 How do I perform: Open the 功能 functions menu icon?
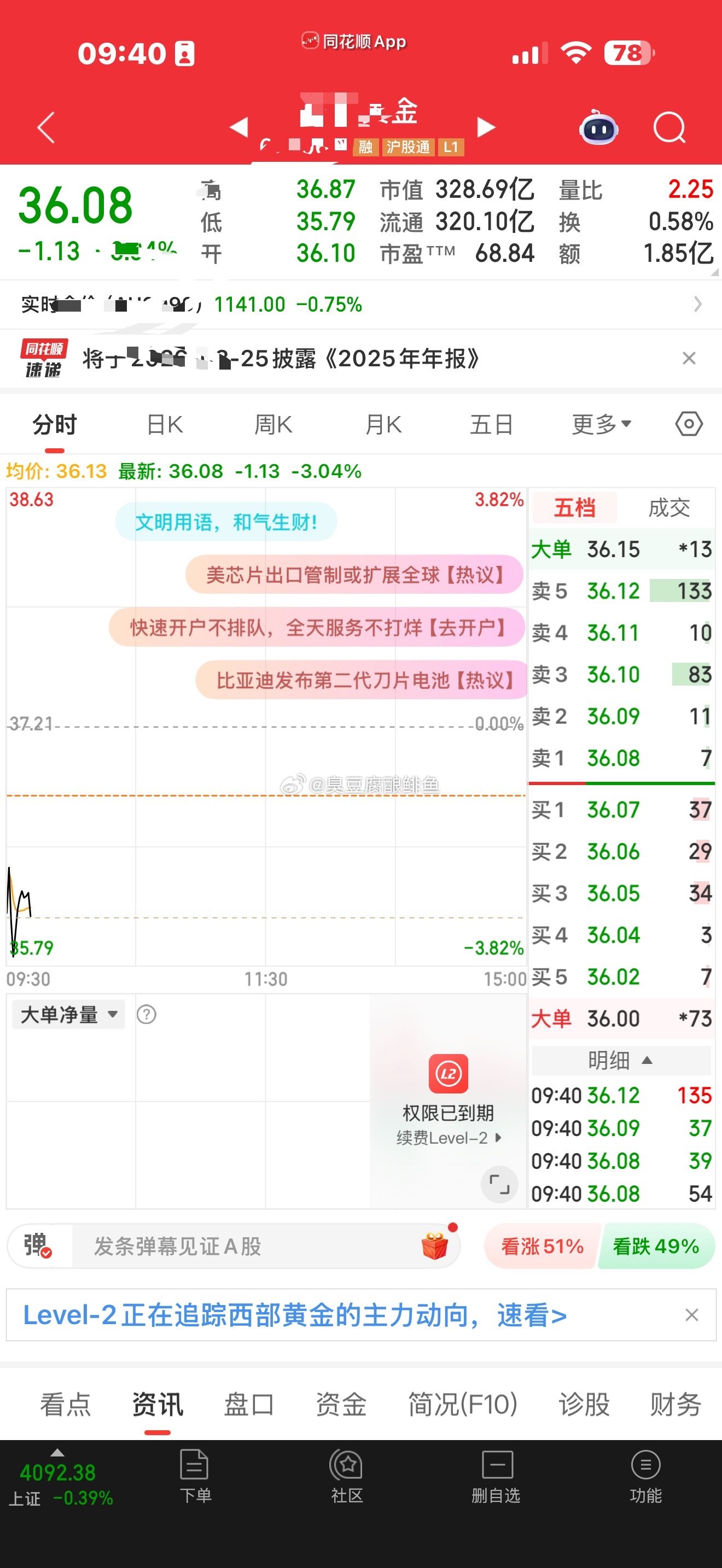tap(645, 1476)
